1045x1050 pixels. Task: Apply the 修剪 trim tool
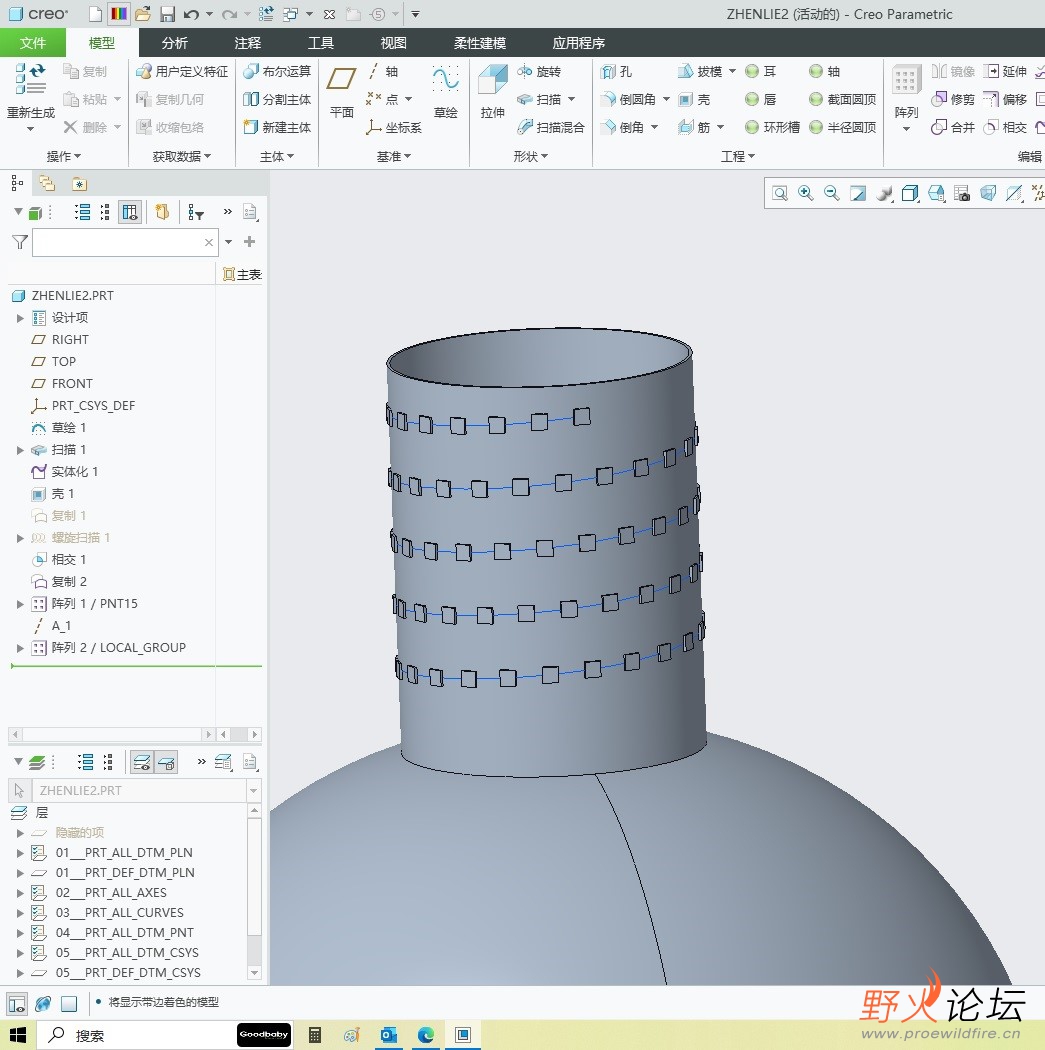click(953, 100)
